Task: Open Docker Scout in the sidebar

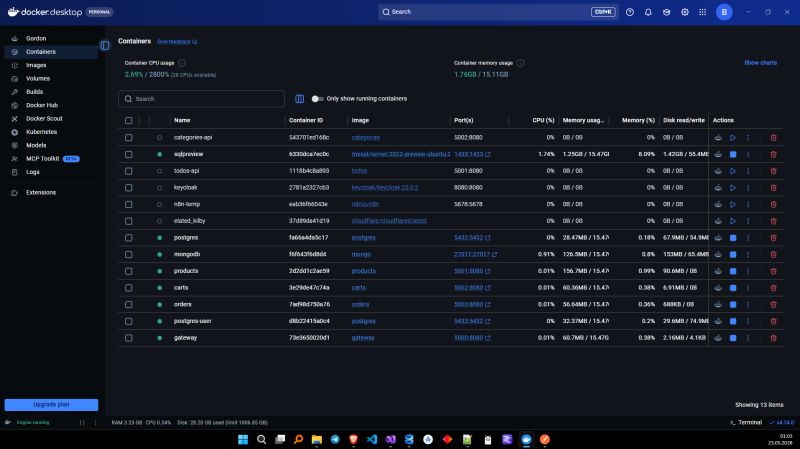Action: point(51,118)
